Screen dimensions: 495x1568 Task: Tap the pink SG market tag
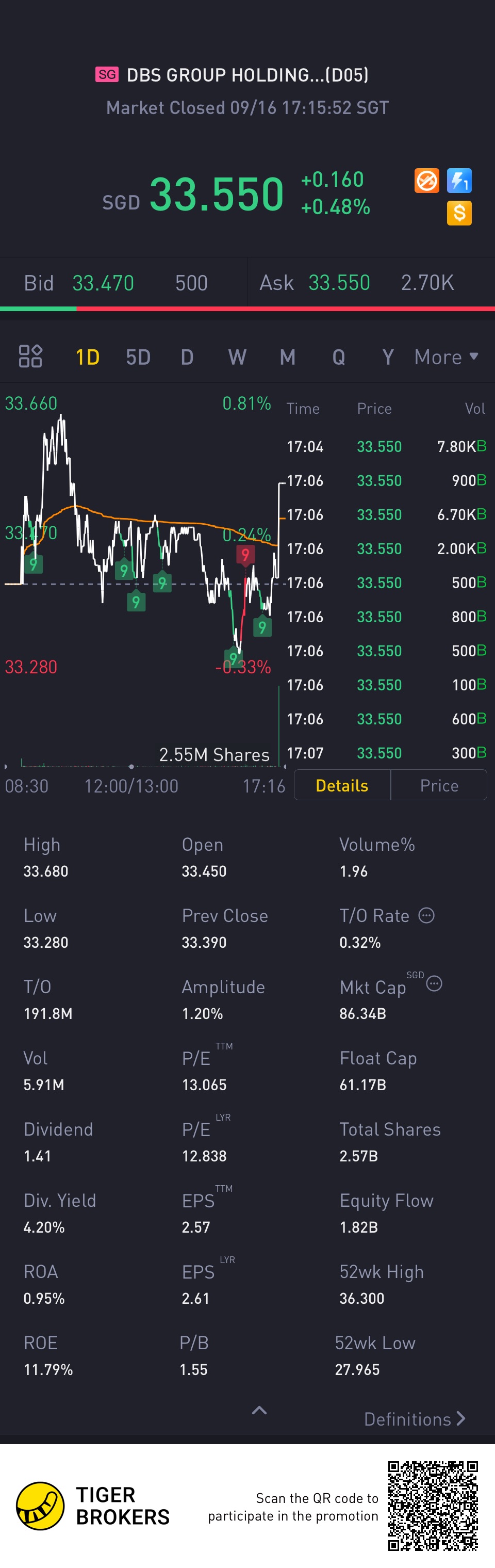coord(107,74)
